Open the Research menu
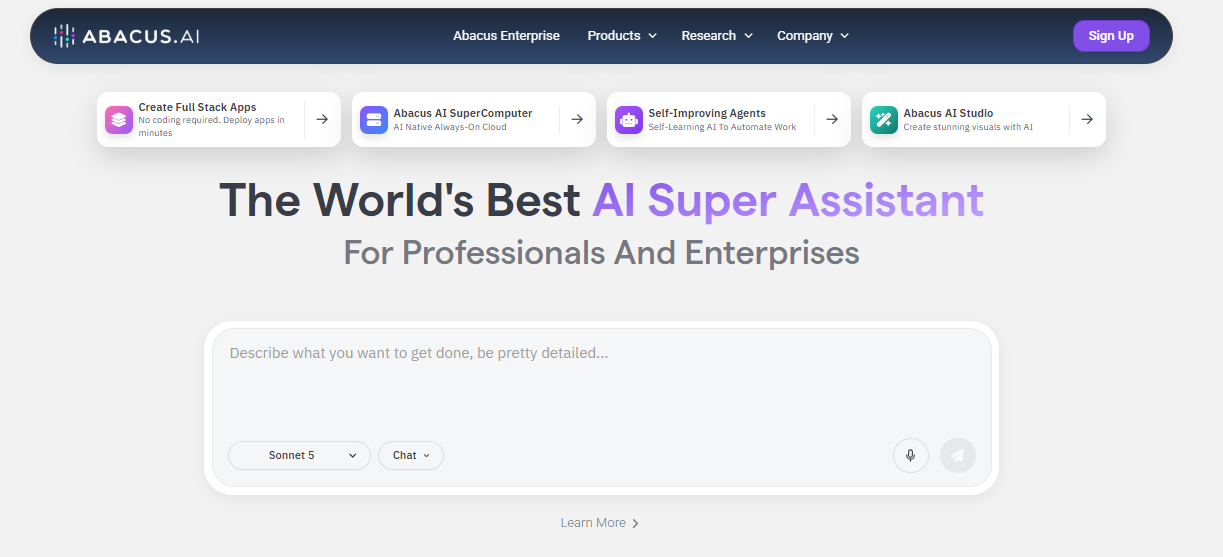1223x557 pixels. point(717,36)
